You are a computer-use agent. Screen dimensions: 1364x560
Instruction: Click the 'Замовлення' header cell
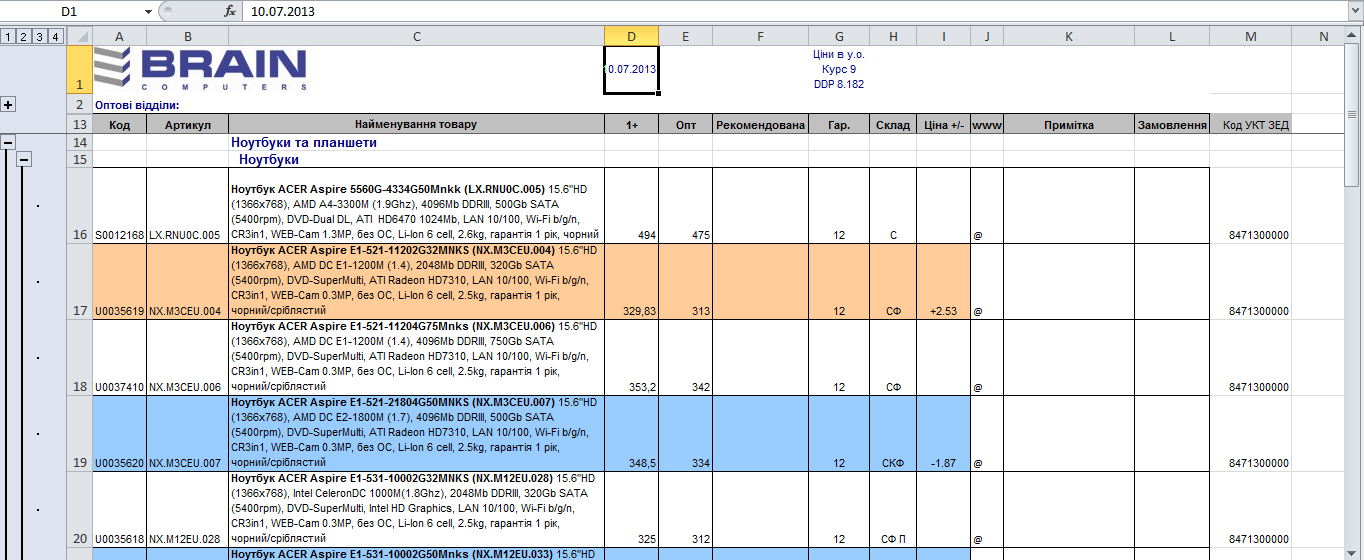(x=1172, y=125)
